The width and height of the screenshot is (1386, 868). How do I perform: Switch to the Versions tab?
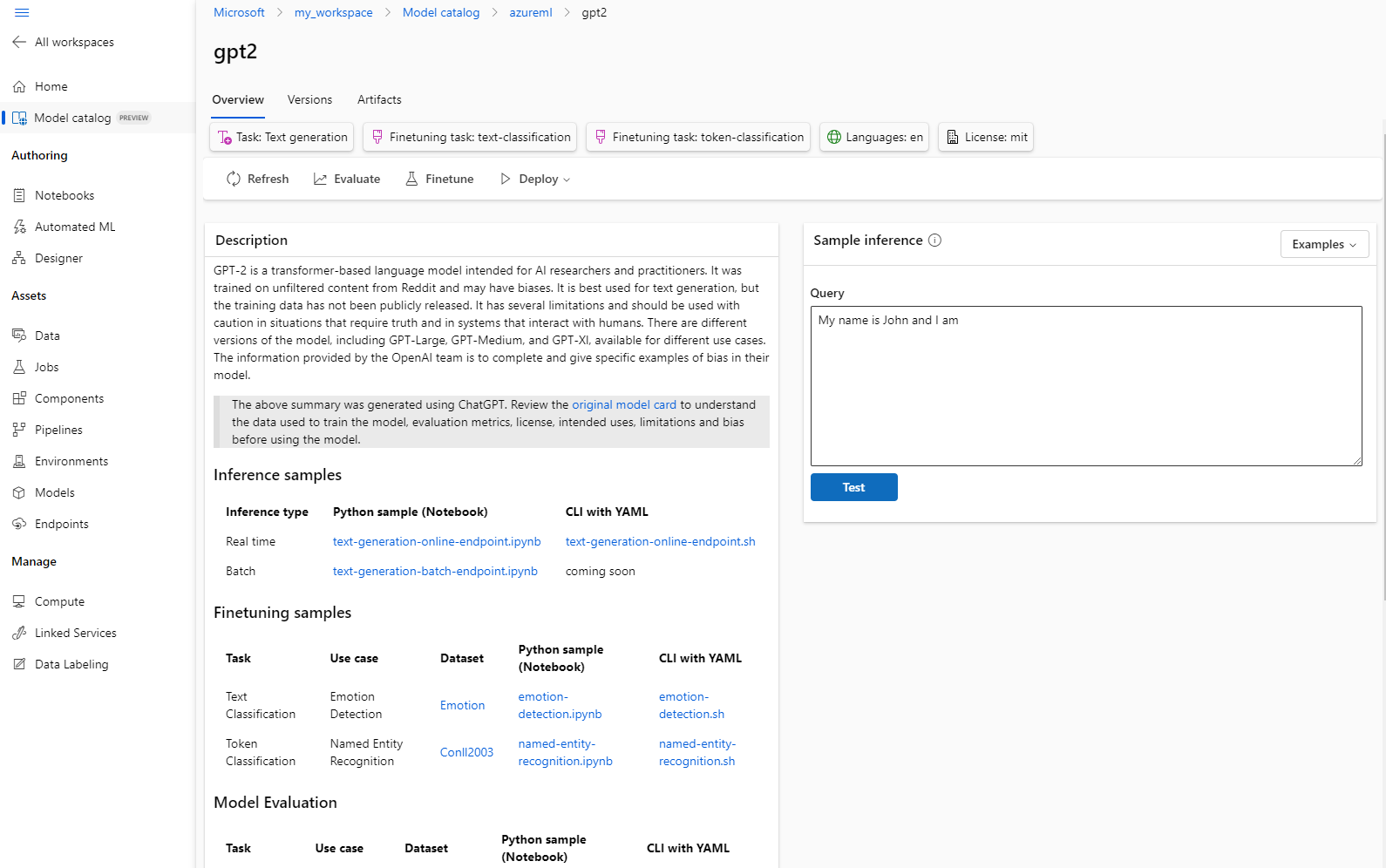click(x=309, y=100)
